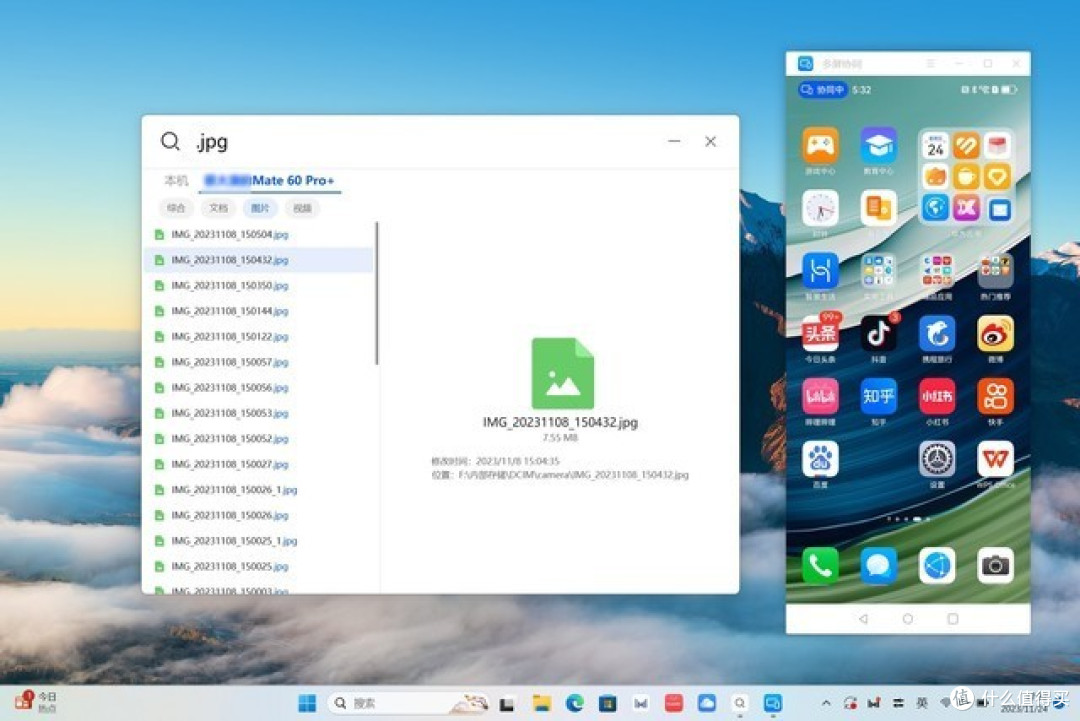1080x721 pixels.
Task: Launch Microsoft Edge from taskbar
Action: click(574, 703)
